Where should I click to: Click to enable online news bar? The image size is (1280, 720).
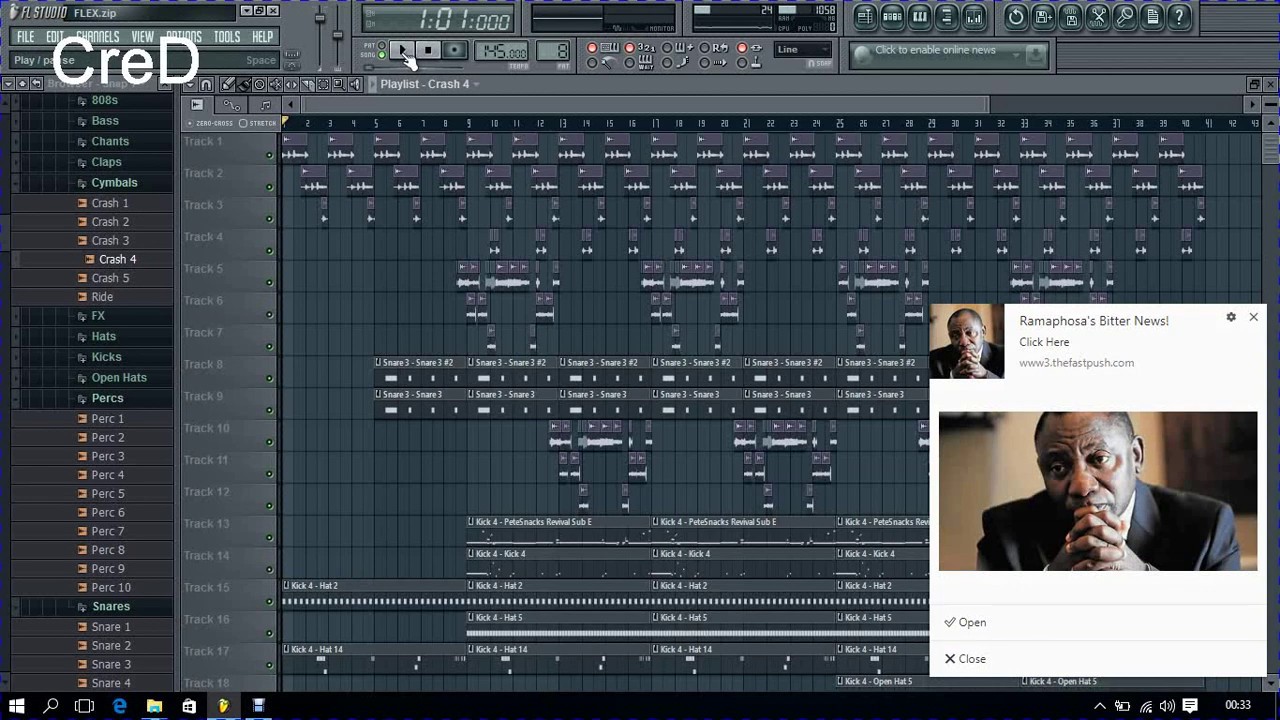(x=948, y=54)
